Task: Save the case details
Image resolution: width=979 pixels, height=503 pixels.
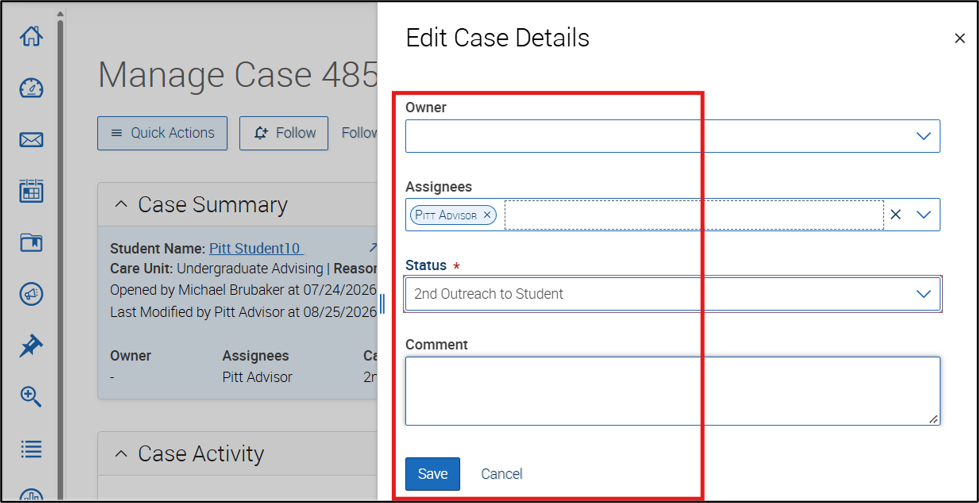Action: 433,474
